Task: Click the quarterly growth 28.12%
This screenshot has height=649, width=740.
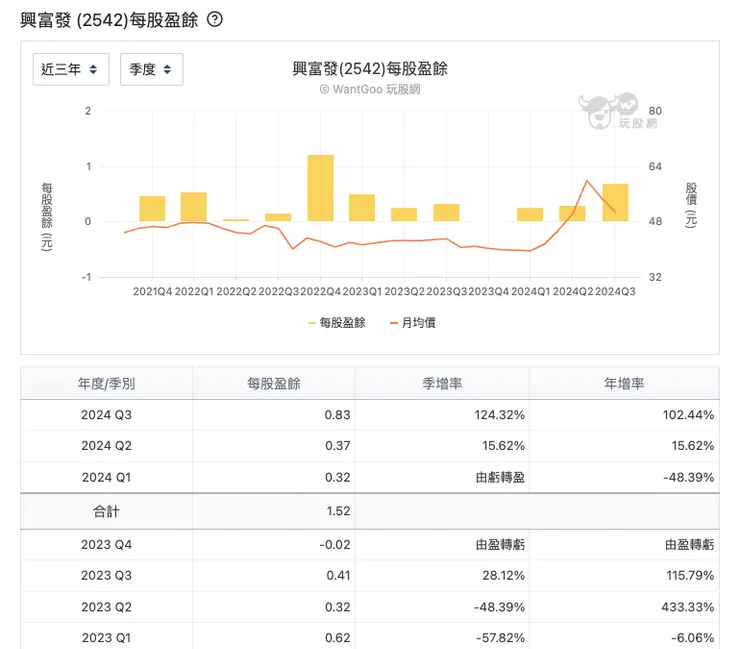Action: click(x=504, y=575)
